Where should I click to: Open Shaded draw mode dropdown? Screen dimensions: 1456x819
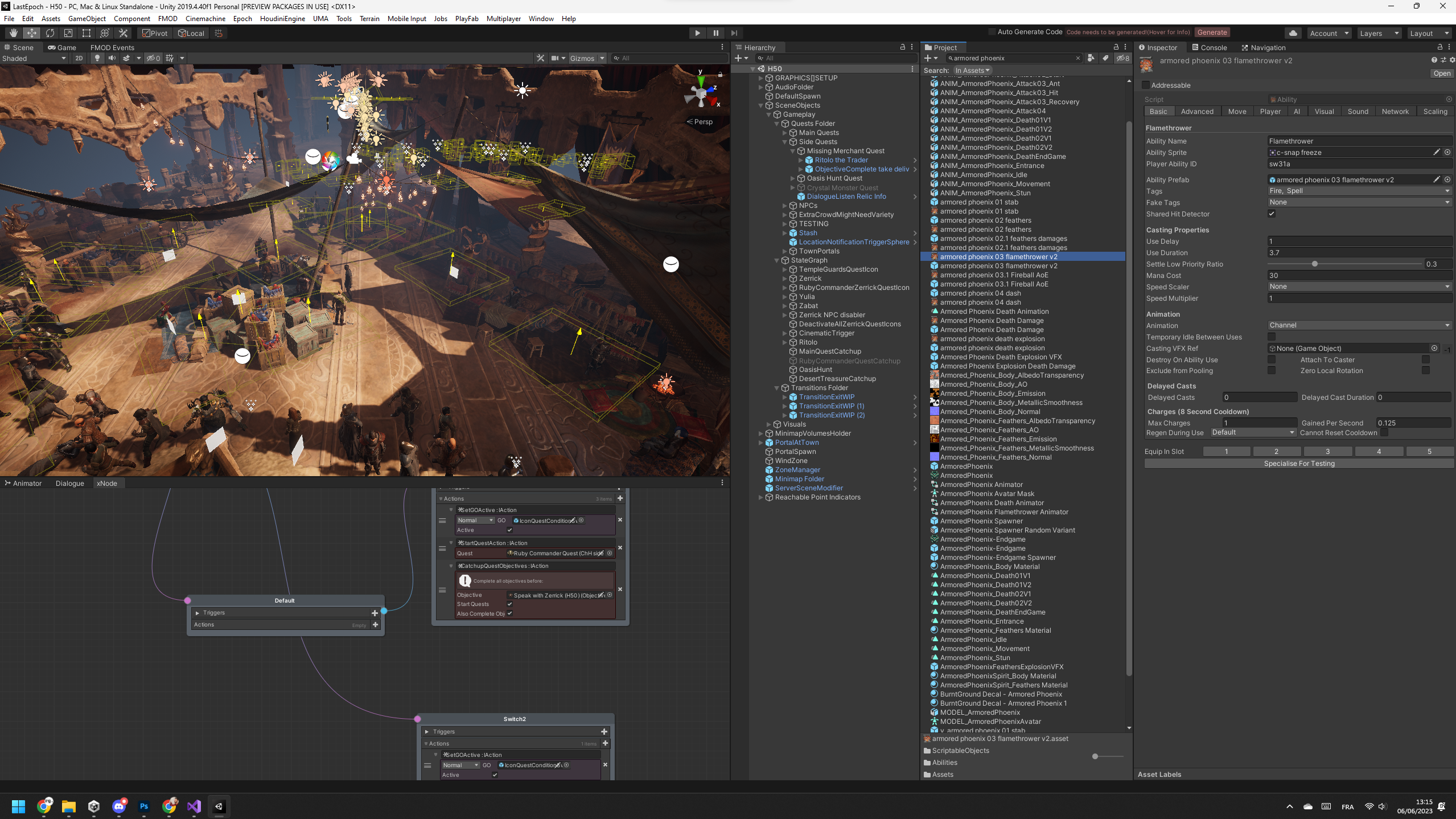[34, 58]
